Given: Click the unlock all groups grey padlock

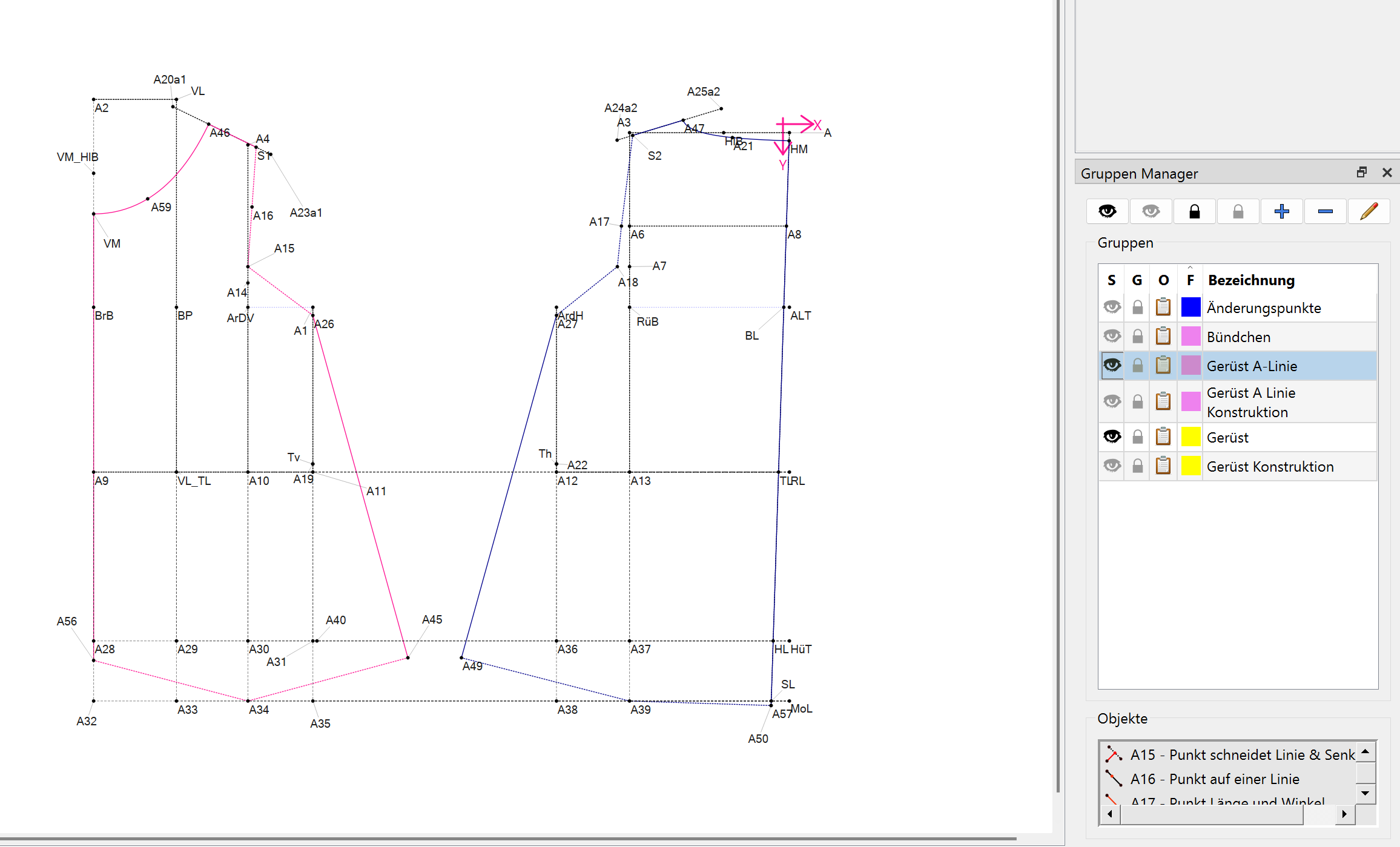Looking at the screenshot, I should [x=1238, y=211].
